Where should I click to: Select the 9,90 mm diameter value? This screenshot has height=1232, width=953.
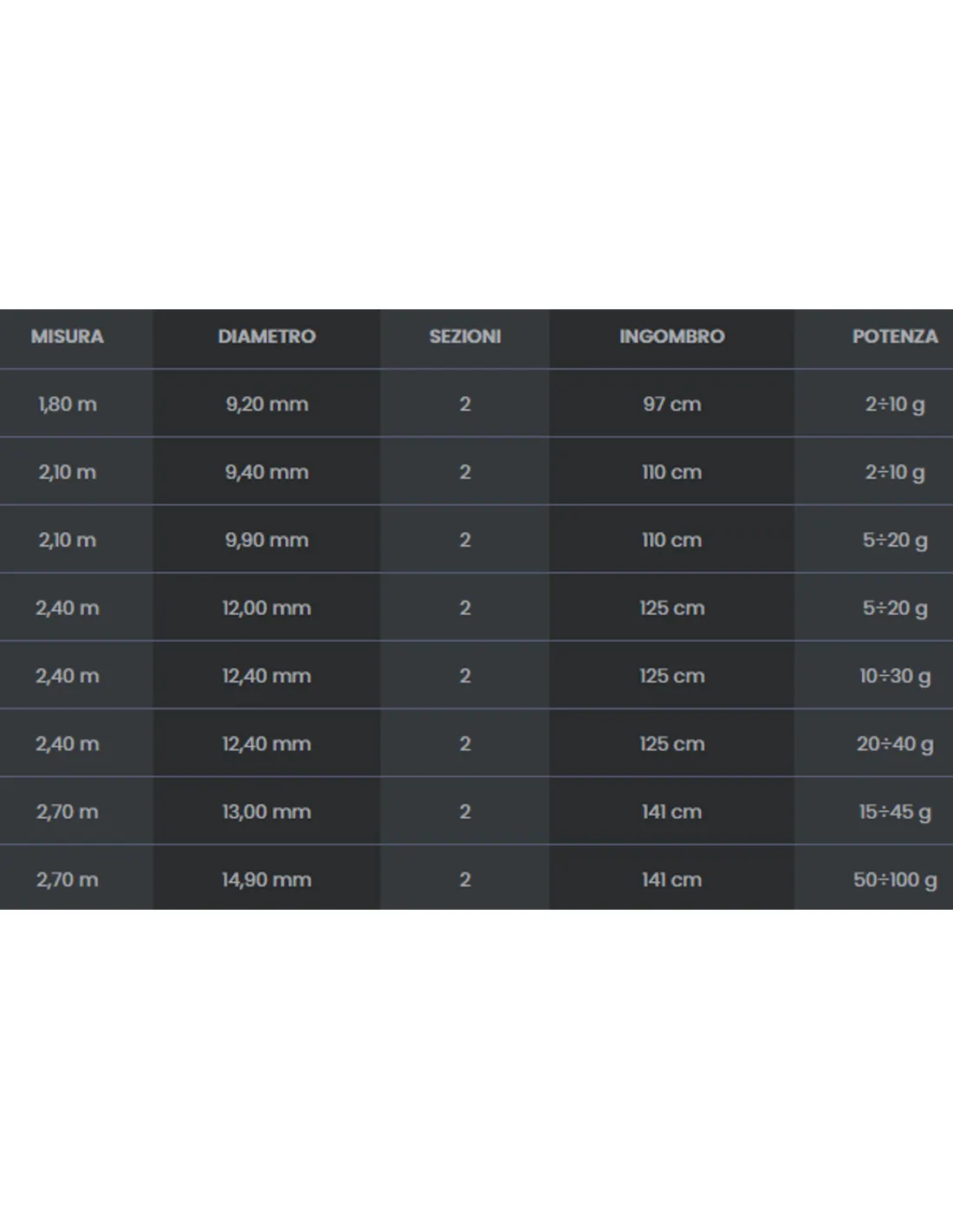point(267,540)
